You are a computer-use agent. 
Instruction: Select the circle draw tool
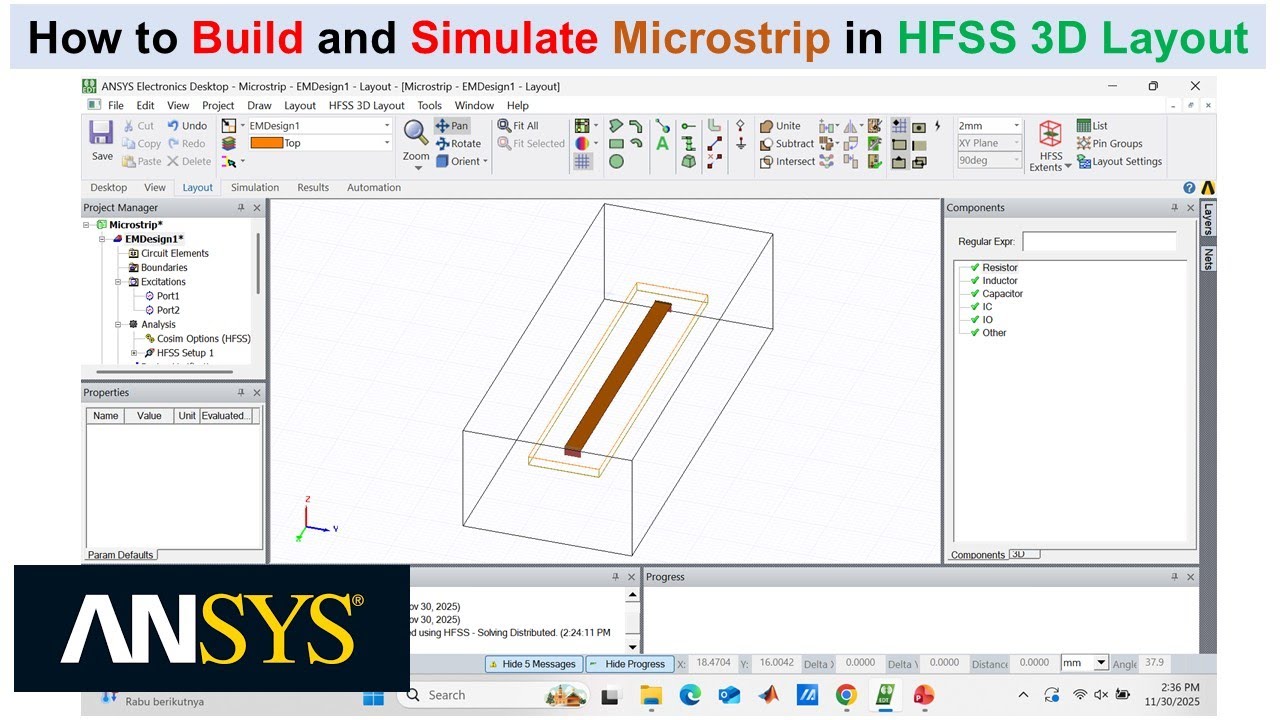616,161
